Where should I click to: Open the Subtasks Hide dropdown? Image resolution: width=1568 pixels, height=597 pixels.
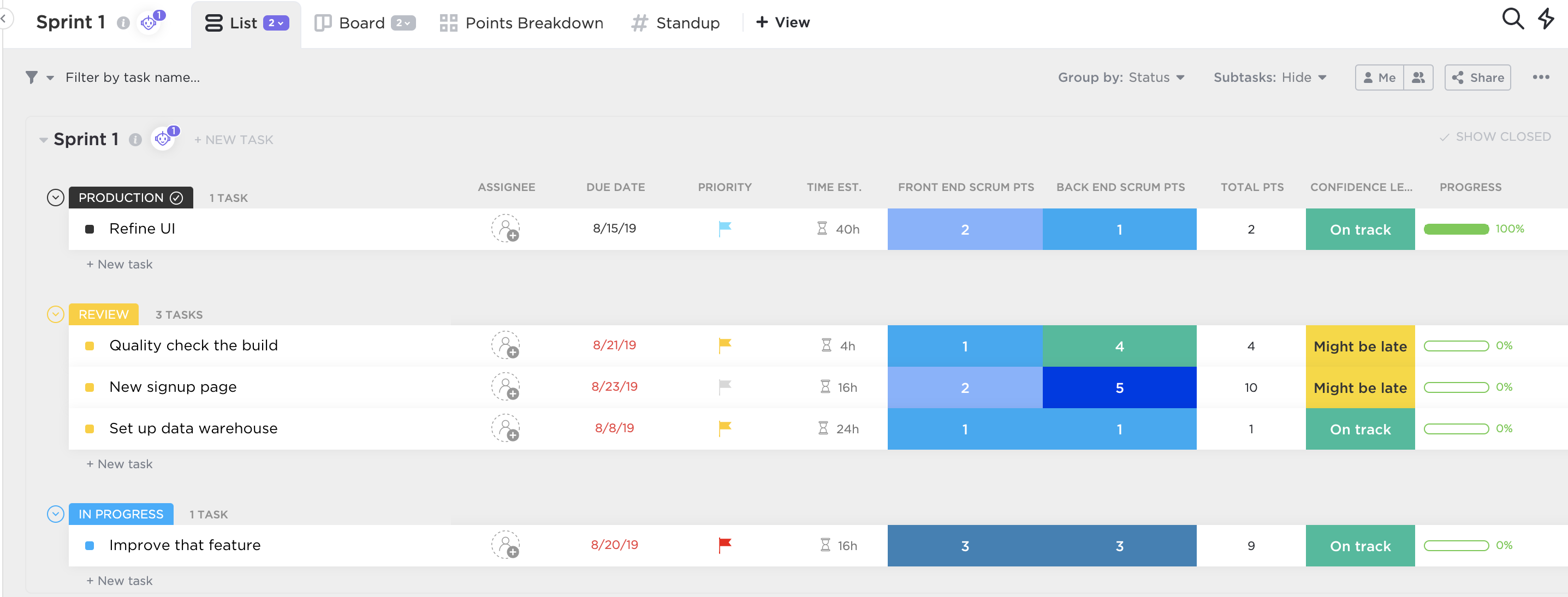tap(1269, 78)
